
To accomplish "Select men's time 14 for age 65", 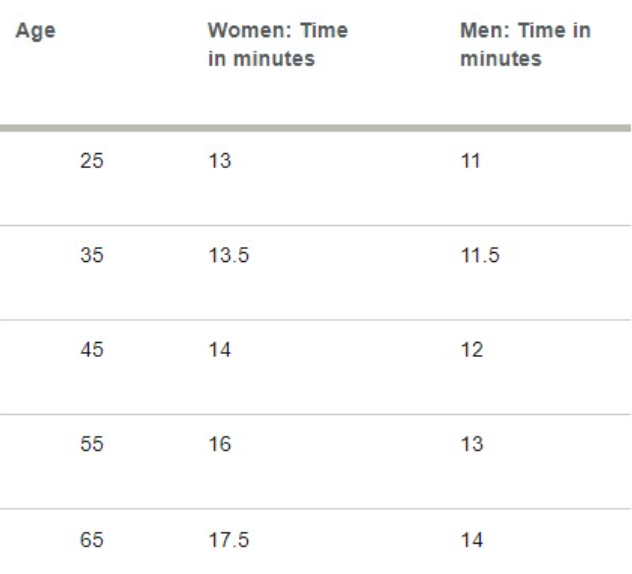I will point(472,540).
